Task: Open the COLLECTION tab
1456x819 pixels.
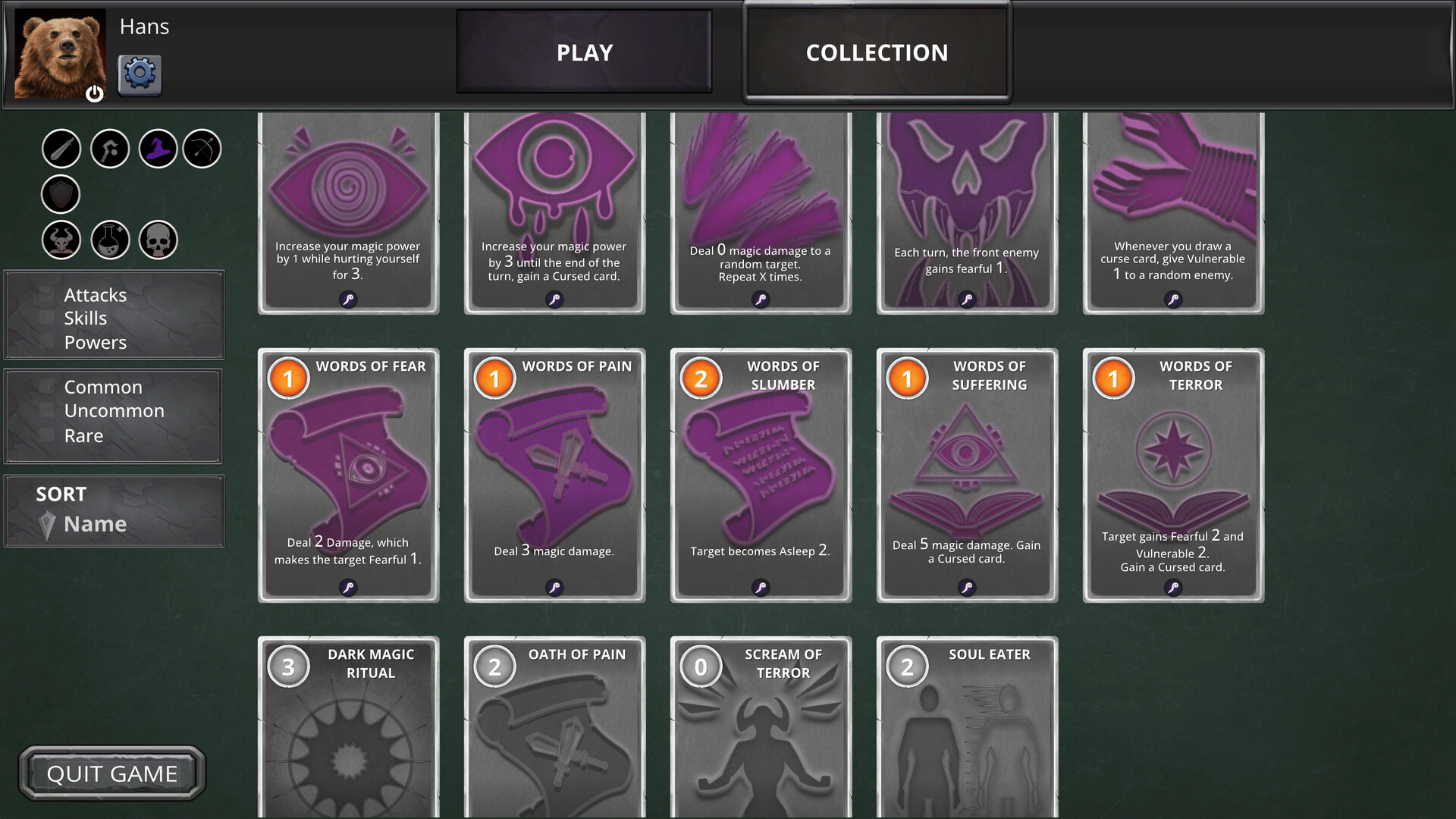Action: 877,52
